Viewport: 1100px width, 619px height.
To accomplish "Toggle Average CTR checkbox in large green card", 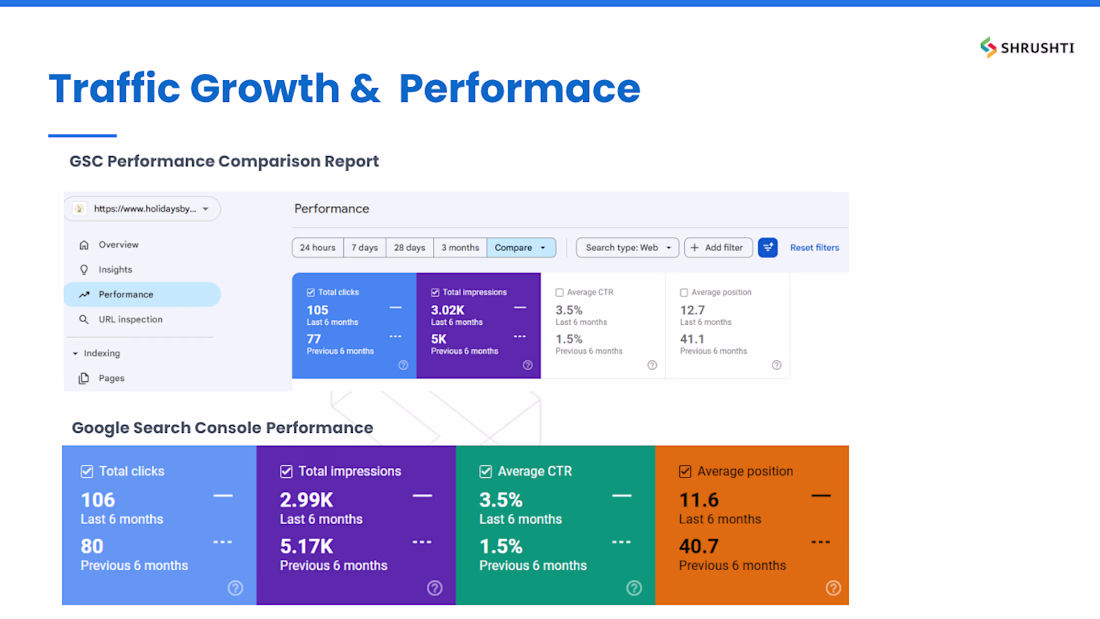I will point(485,472).
